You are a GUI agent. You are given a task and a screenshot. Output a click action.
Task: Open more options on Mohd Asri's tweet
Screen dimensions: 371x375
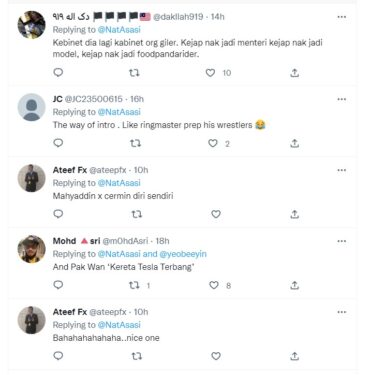pos(342,241)
